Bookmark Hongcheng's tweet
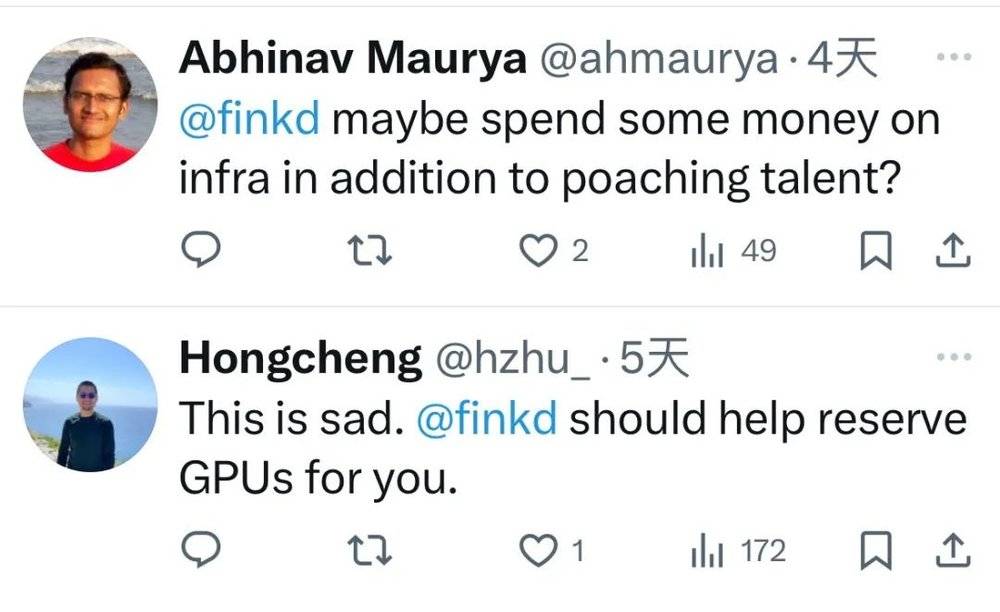 pyautogui.click(x=875, y=551)
